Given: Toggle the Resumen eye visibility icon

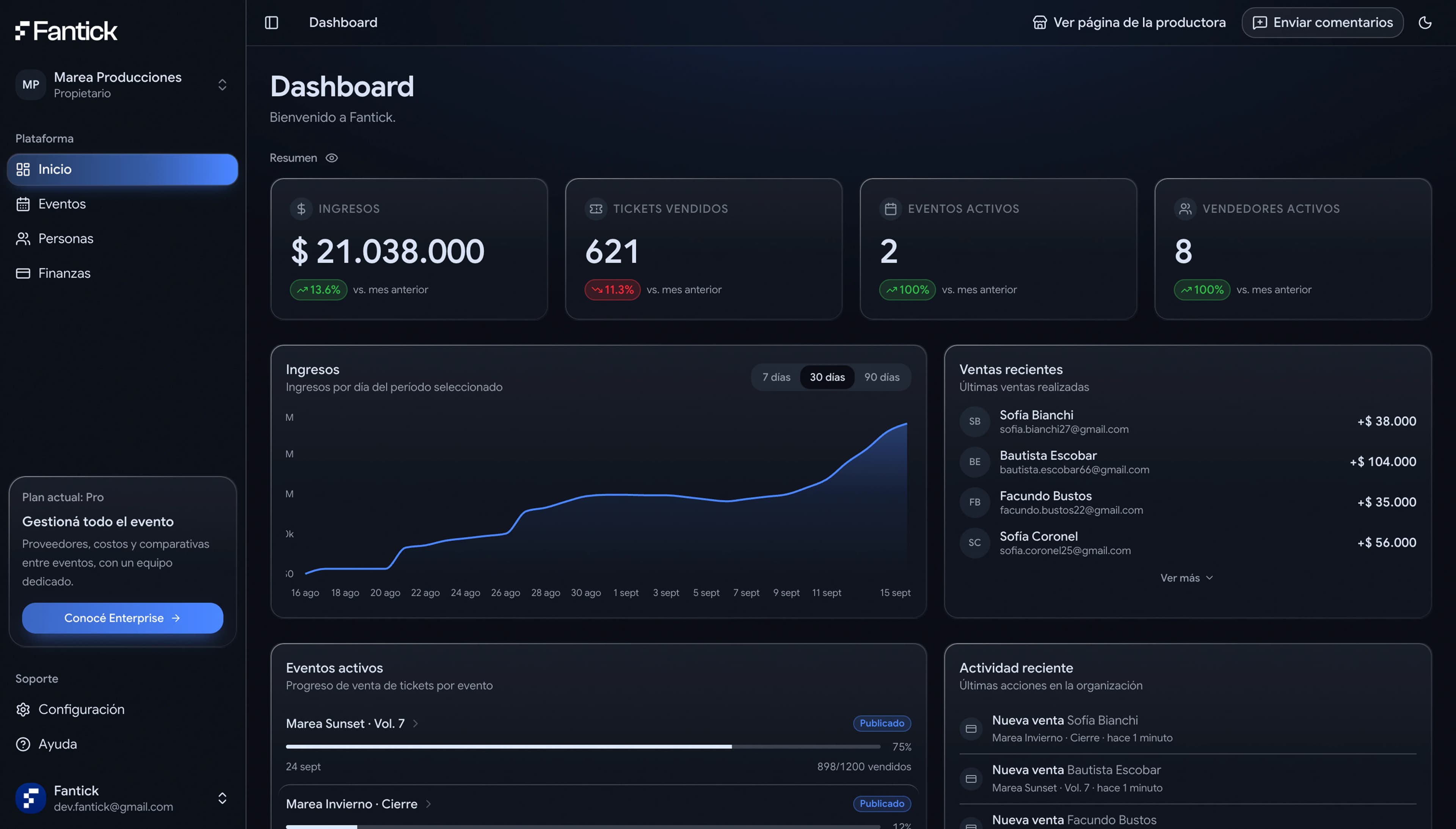Looking at the screenshot, I should [x=331, y=158].
